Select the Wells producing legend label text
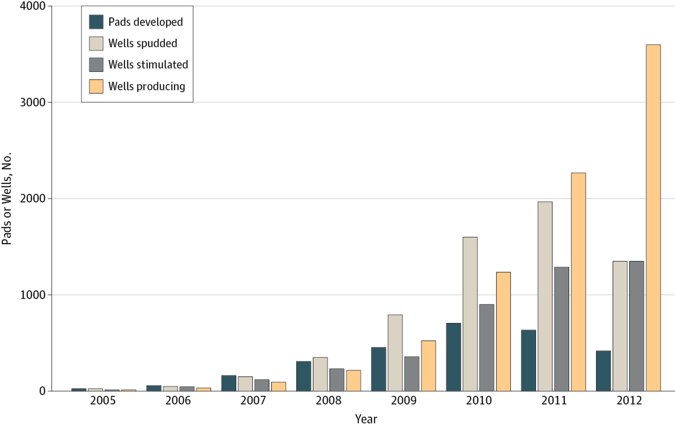 coord(150,87)
